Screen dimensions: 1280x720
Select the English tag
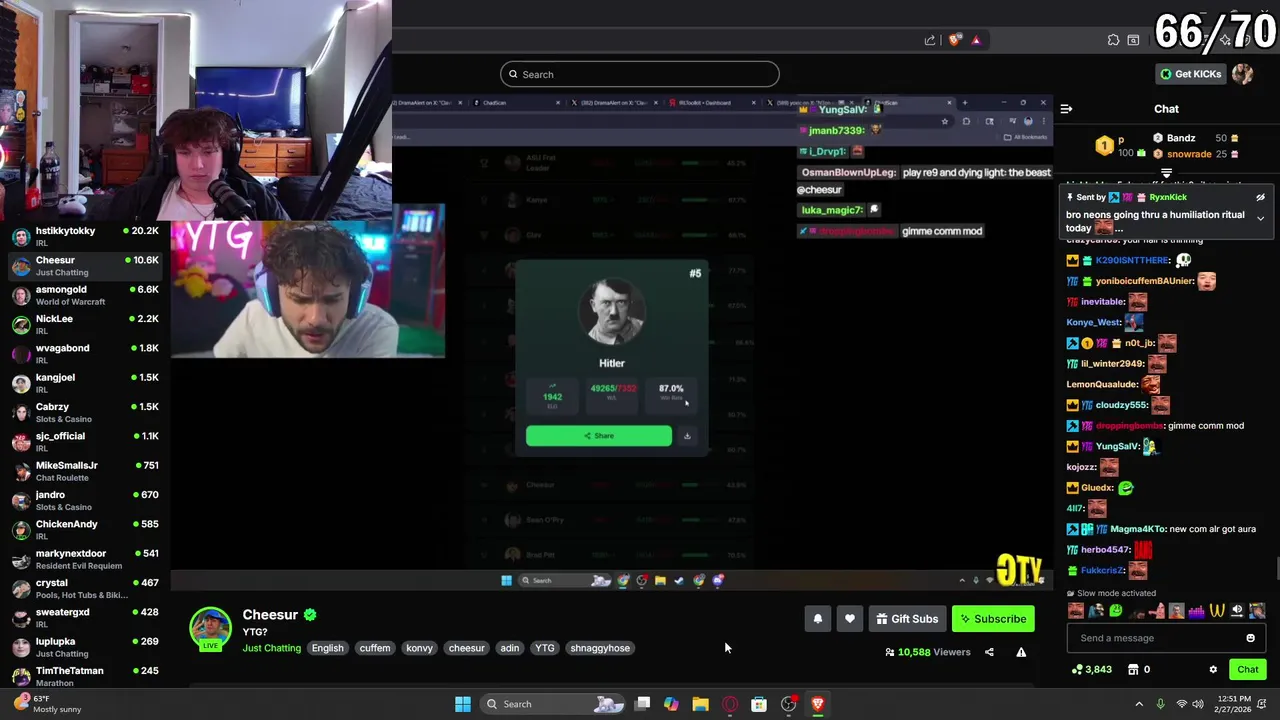[327, 648]
